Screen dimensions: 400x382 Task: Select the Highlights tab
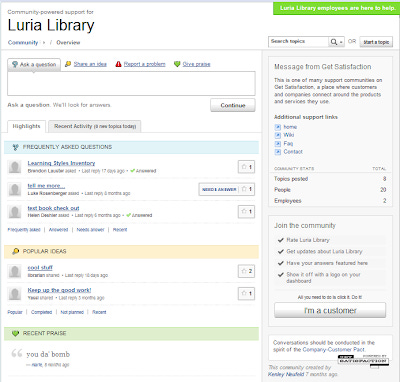26,126
